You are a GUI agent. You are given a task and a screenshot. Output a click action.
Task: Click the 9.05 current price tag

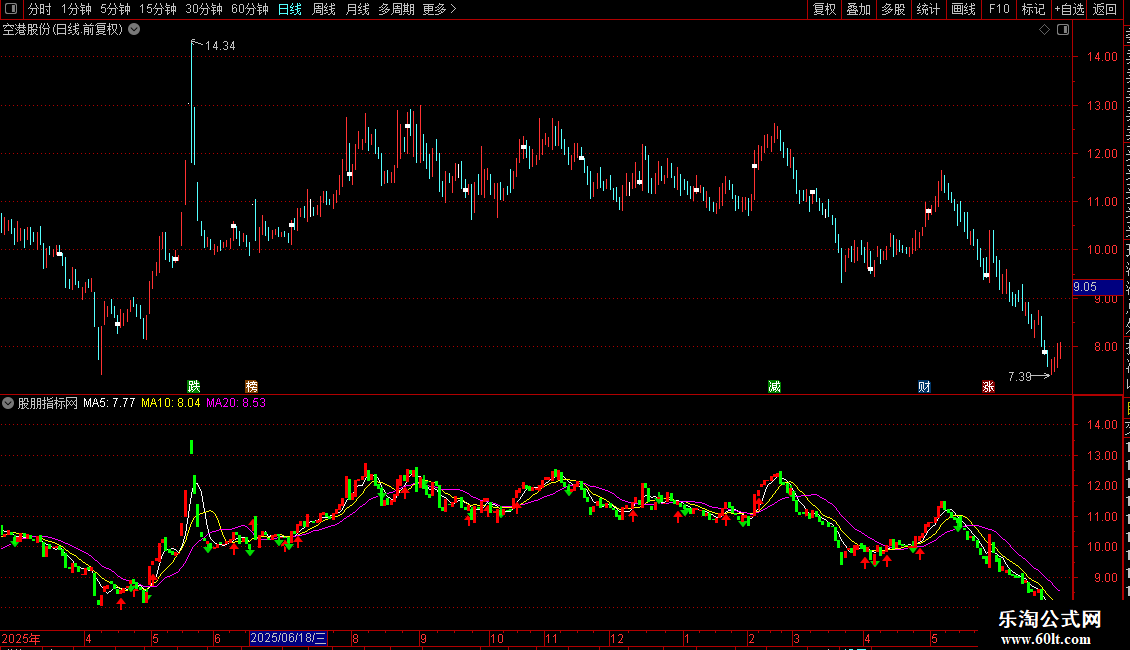click(x=1097, y=287)
